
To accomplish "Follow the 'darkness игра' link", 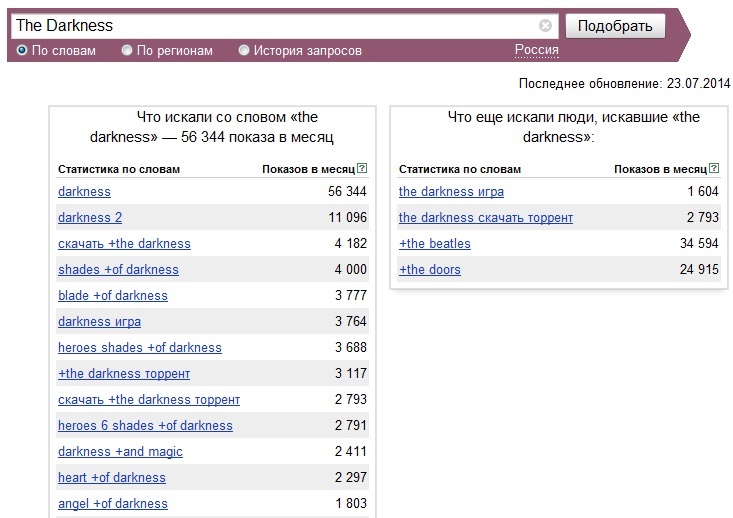I will pos(100,322).
